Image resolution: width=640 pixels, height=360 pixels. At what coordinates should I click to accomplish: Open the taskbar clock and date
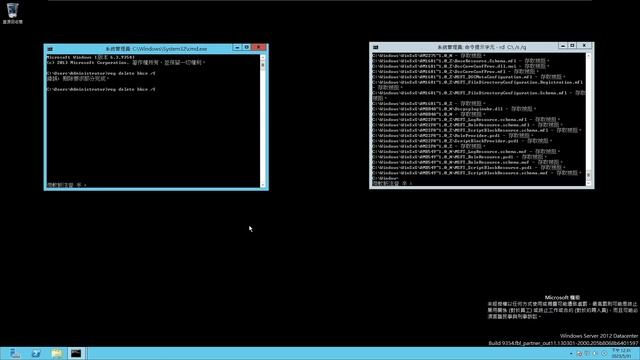point(621,353)
